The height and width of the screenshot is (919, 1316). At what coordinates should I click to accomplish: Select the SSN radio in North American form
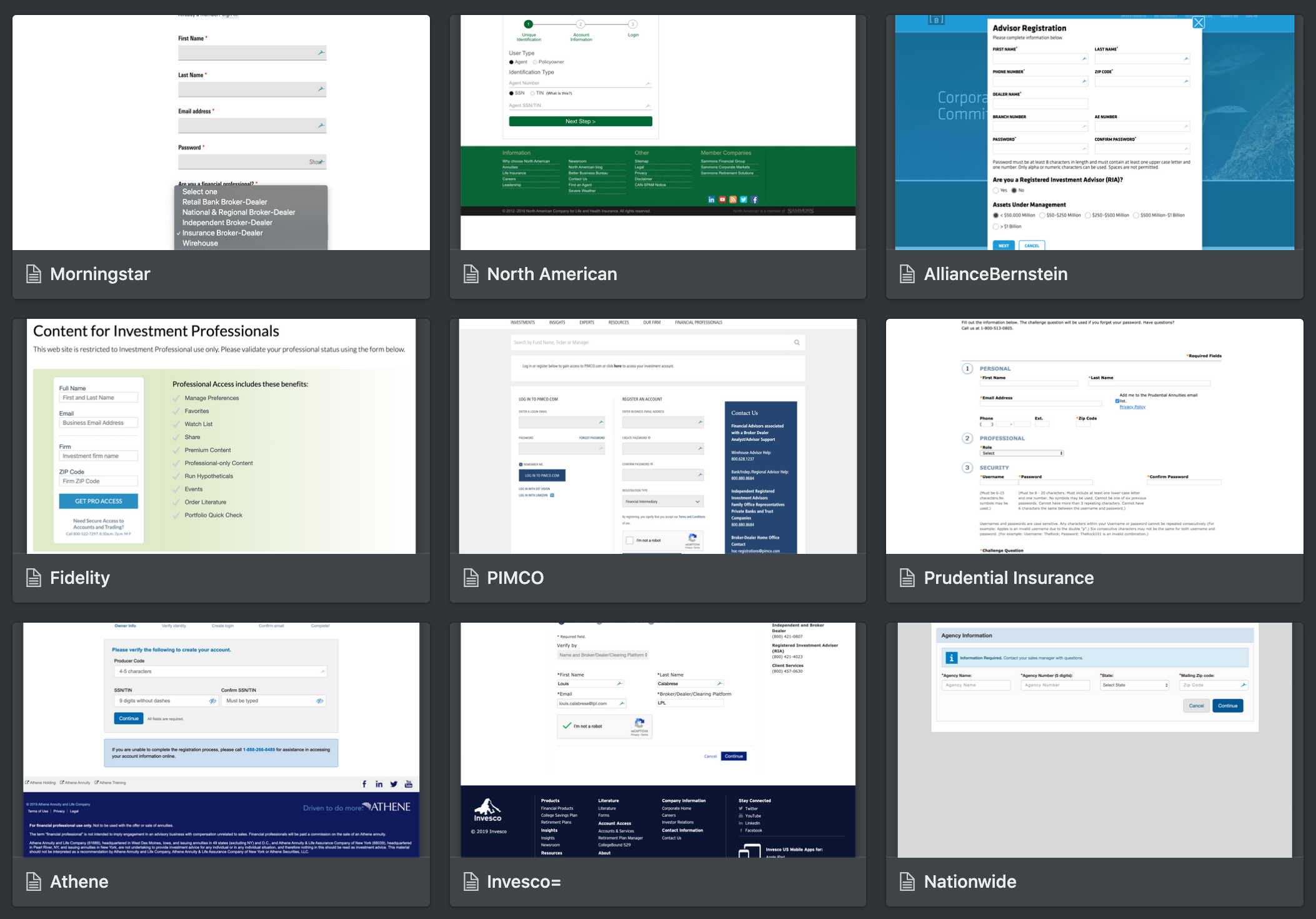click(511, 93)
